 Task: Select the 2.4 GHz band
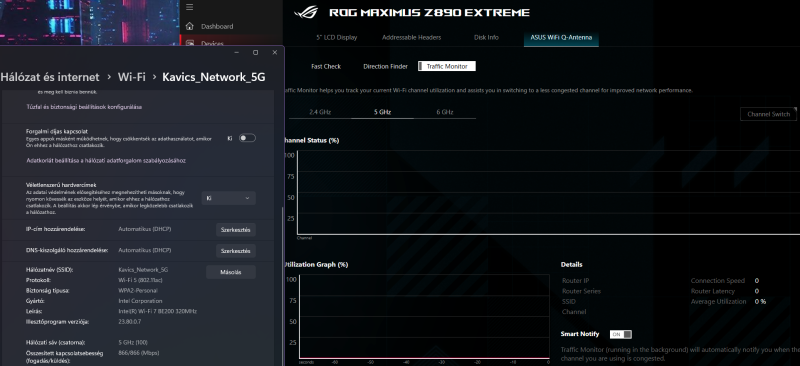[x=320, y=112]
